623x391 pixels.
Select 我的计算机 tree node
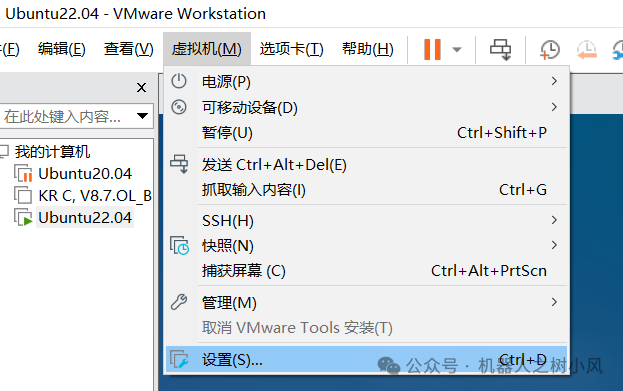[52, 152]
